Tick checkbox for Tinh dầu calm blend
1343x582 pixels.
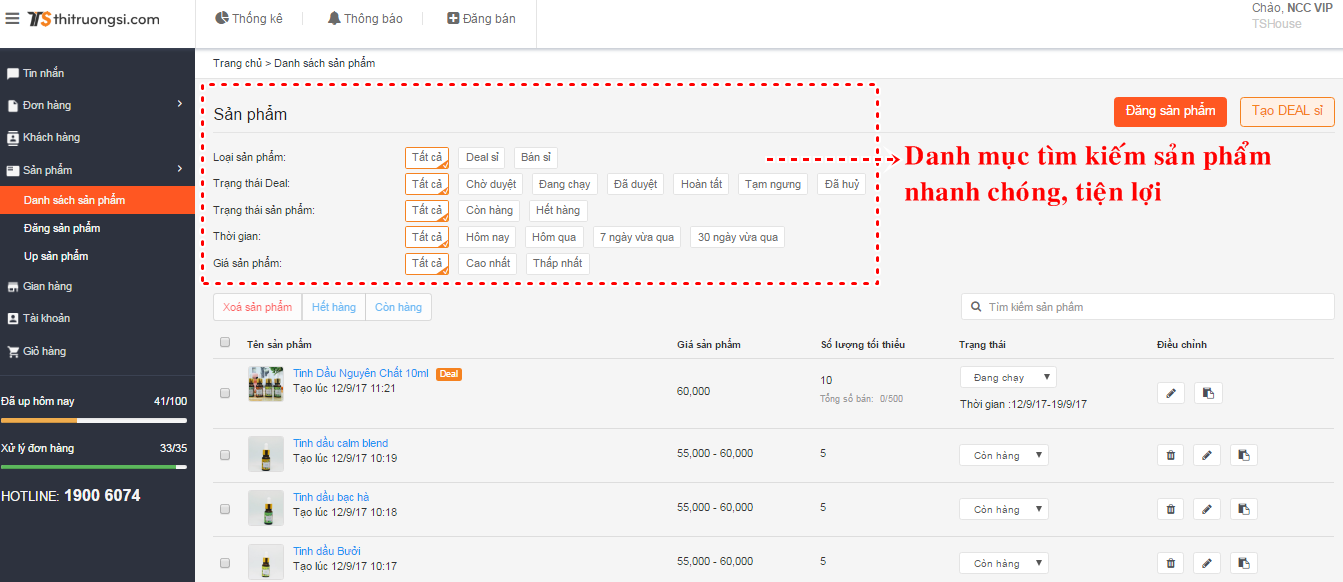click(225, 455)
